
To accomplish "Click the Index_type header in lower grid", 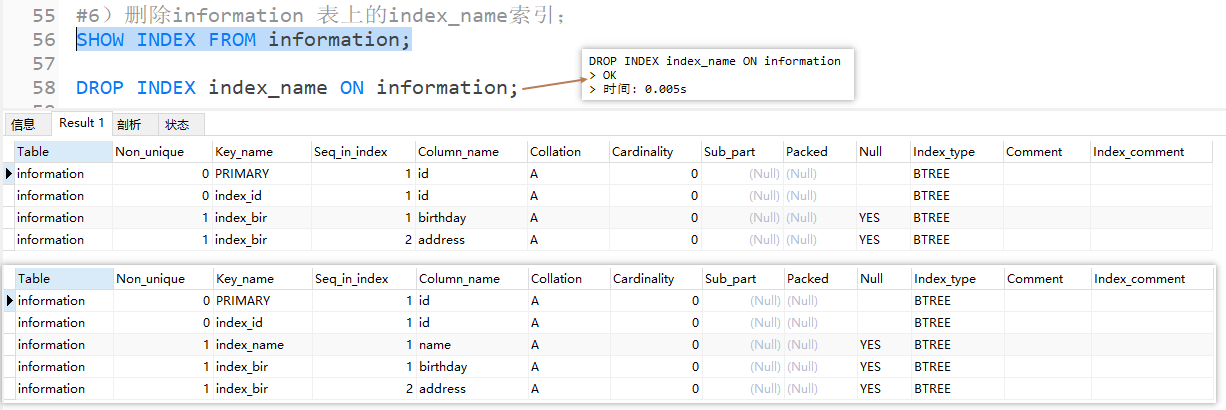I will [x=945, y=279].
